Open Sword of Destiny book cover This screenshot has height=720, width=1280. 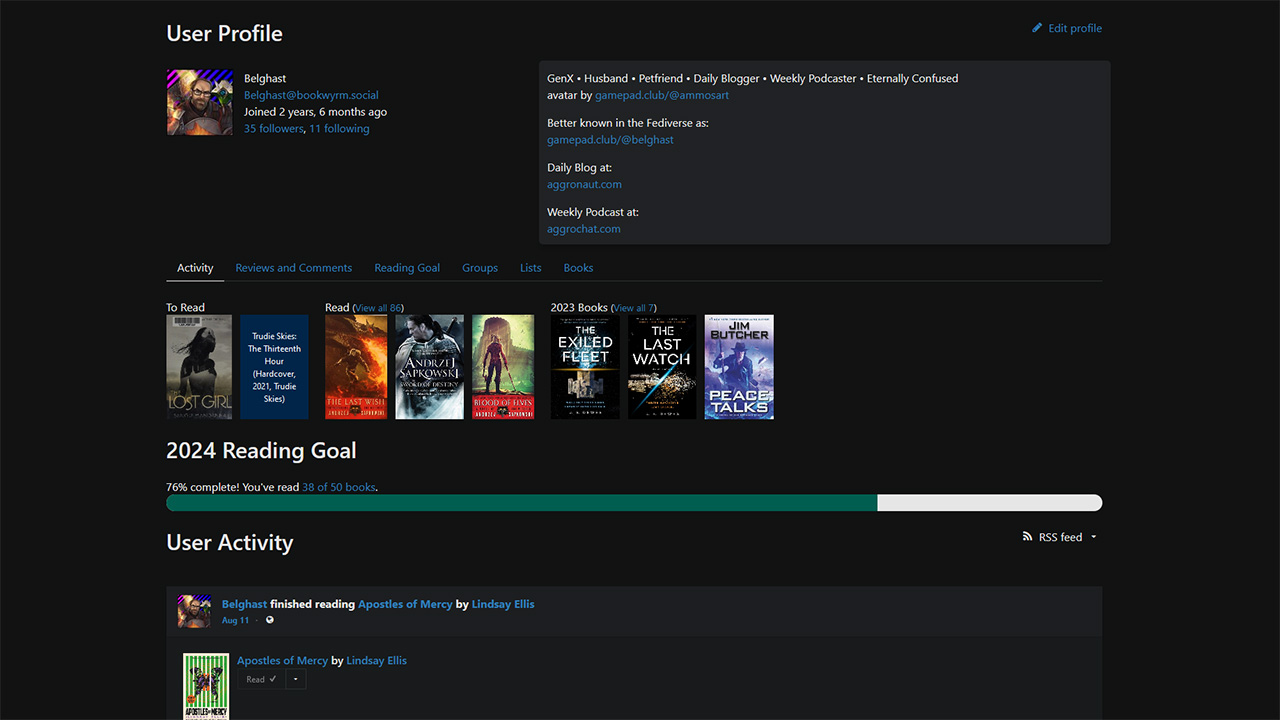[430, 367]
